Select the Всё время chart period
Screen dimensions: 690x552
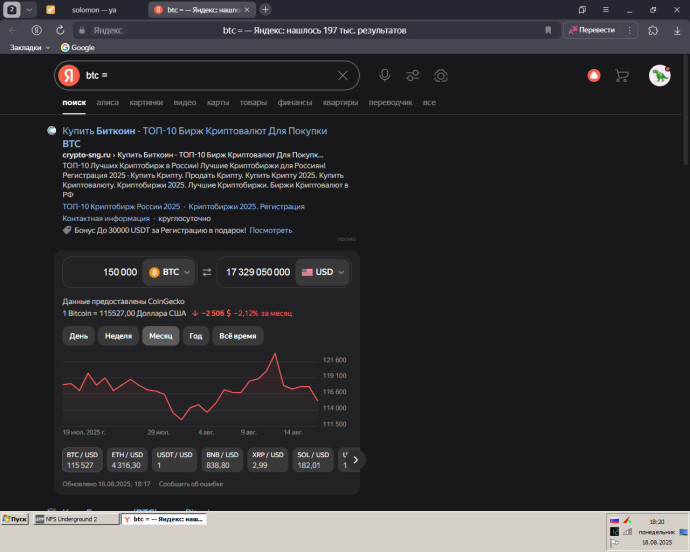(x=238, y=336)
